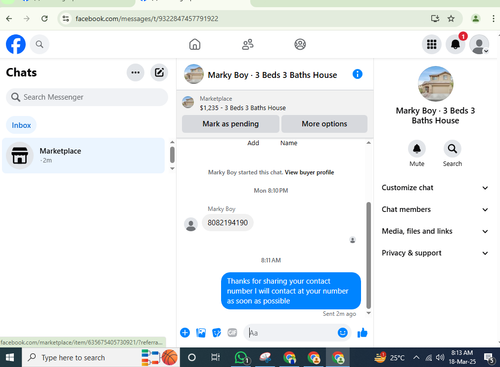Choose a GIF icon
500x367 pixels.
coord(232,332)
